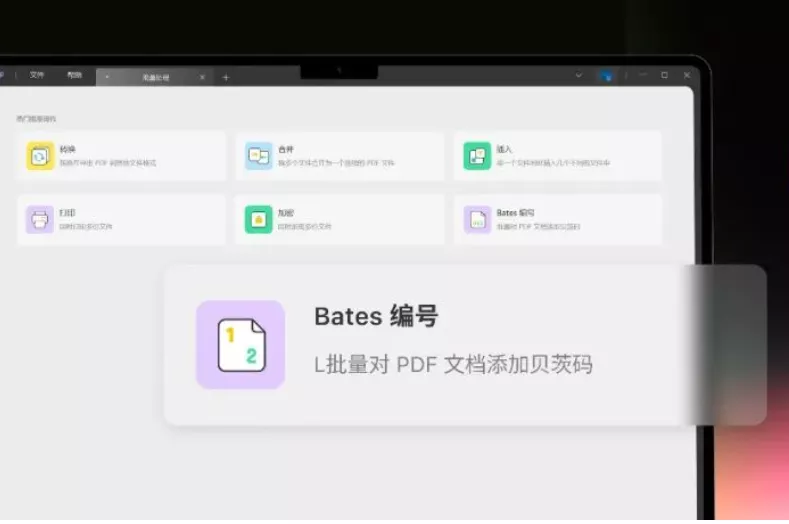Click the large numbered-page icon in the enlarged callout
The width and height of the screenshot is (789, 524).
[241, 345]
